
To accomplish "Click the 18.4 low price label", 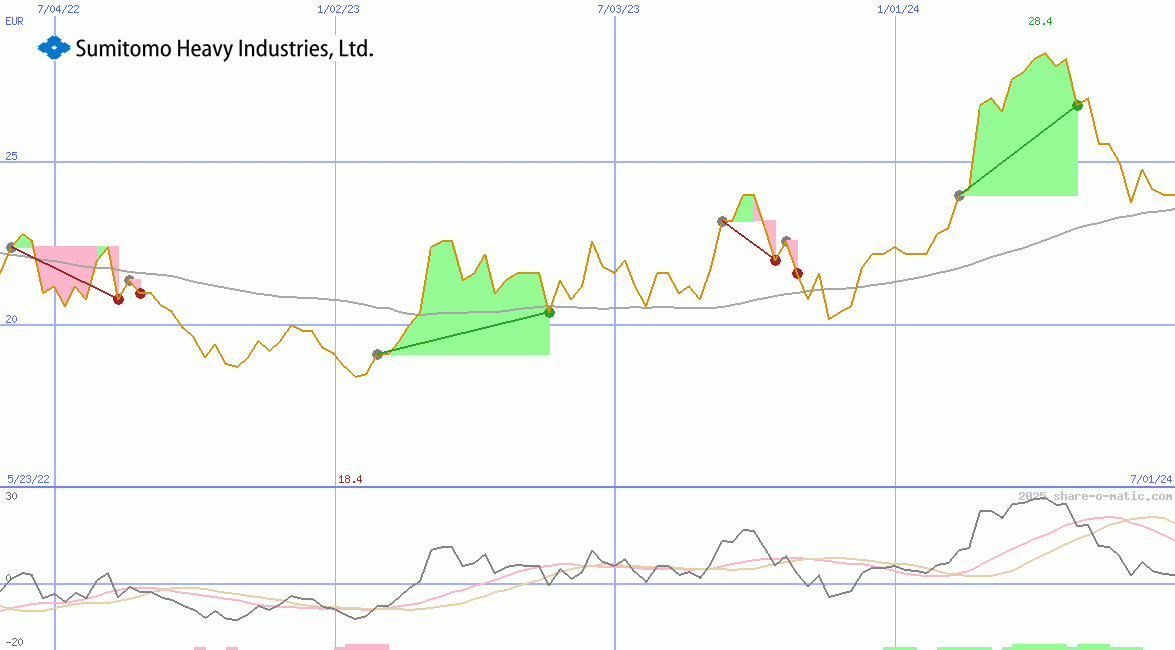I will [350, 479].
